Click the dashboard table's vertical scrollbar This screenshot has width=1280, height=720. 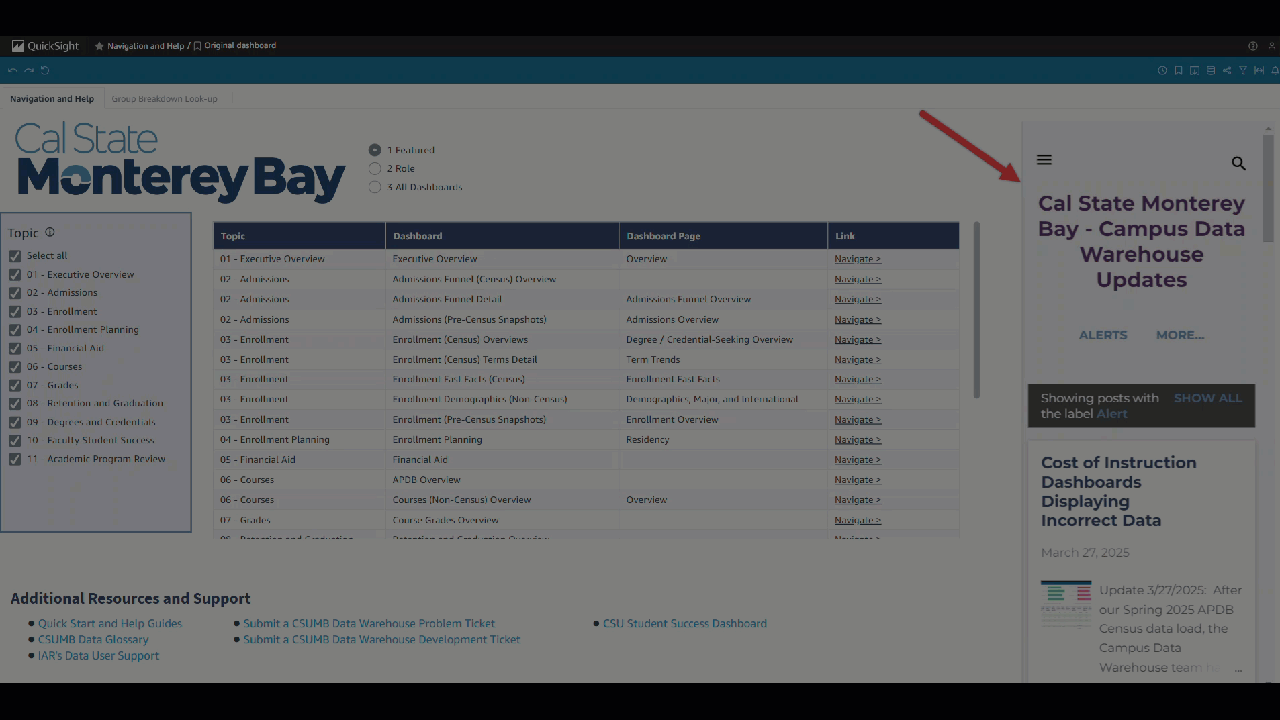click(976, 310)
